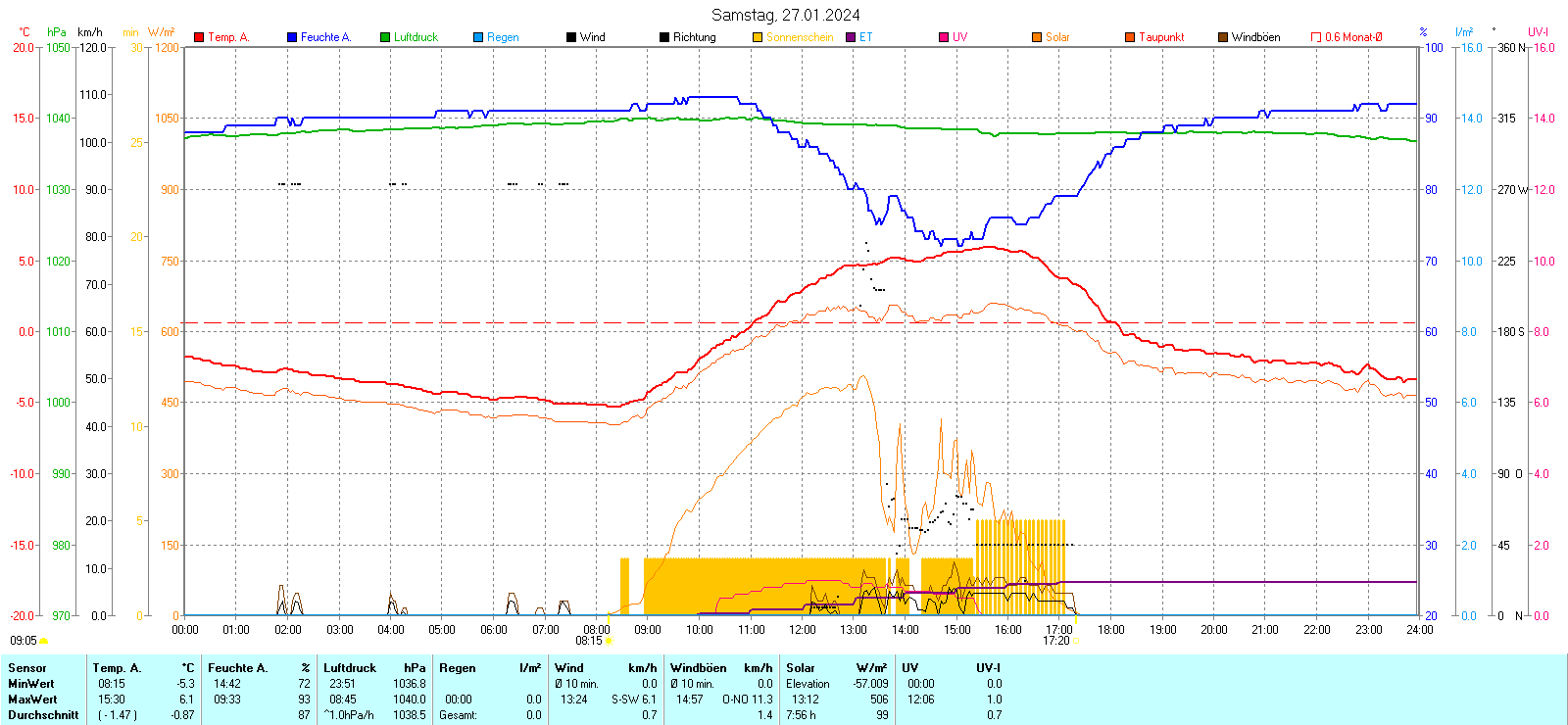This screenshot has width=1568, height=725.
Task: Click the brown Windböen legend square
Action: point(1223,37)
